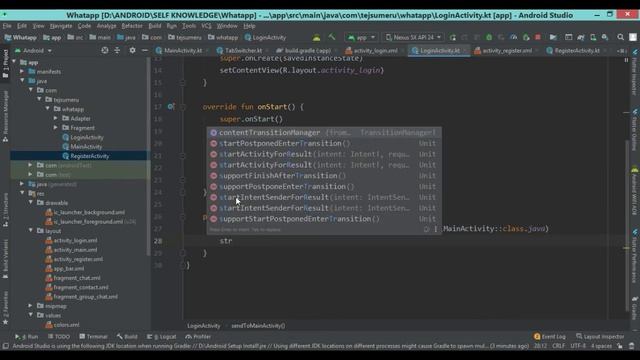Open fragment_chat.xml in layout folder
This screenshot has height=360, width=640.
(77, 278)
